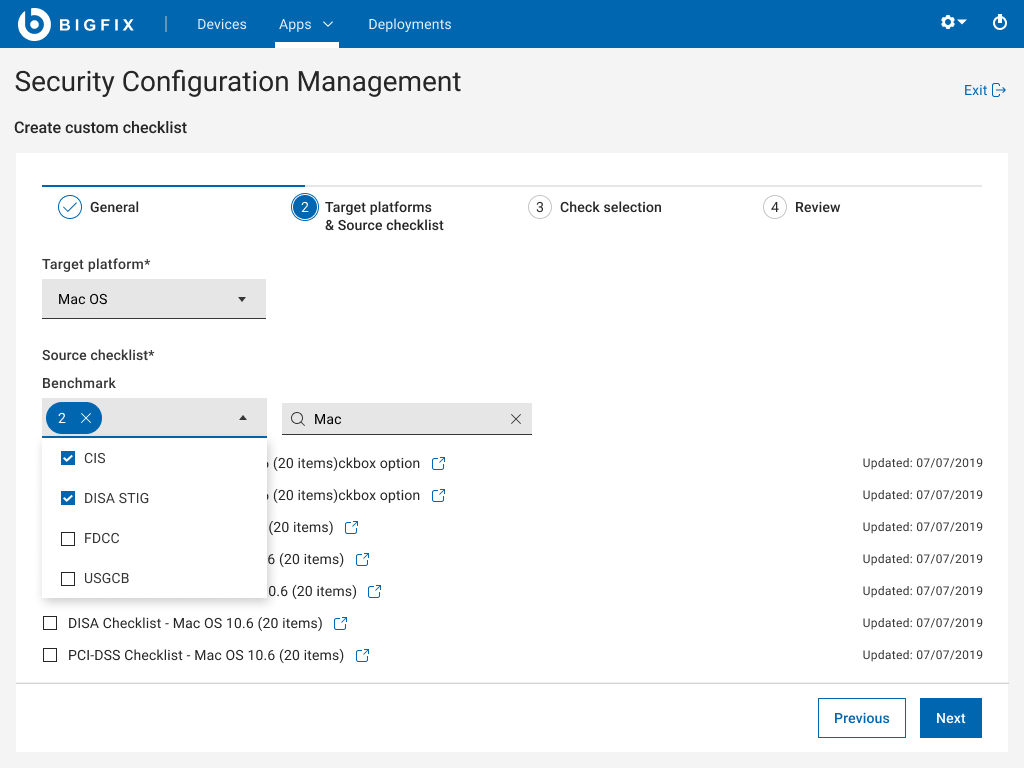This screenshot has width=1024, height=768.
Task: Click step 2 circle indicator
Action: (x=304, y=207)
